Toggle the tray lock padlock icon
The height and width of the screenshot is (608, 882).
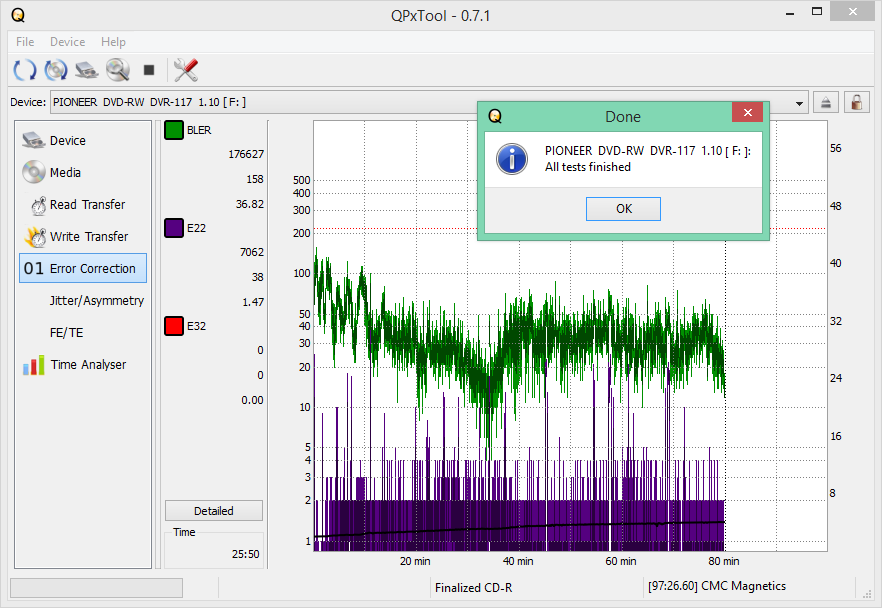pyautogui.click(x=857, y=102)
